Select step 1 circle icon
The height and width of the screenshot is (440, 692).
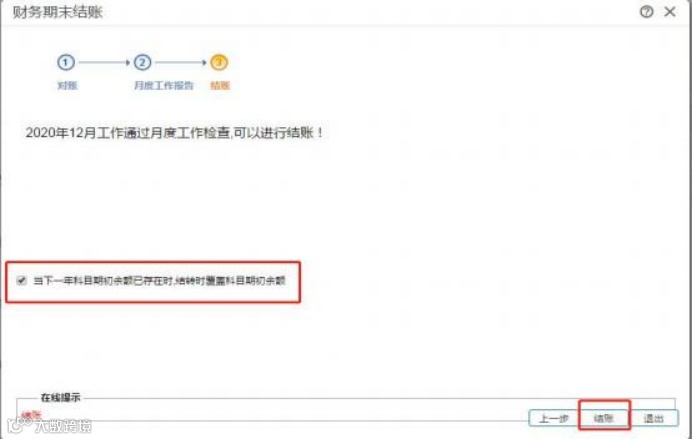(x=66, y=62)
